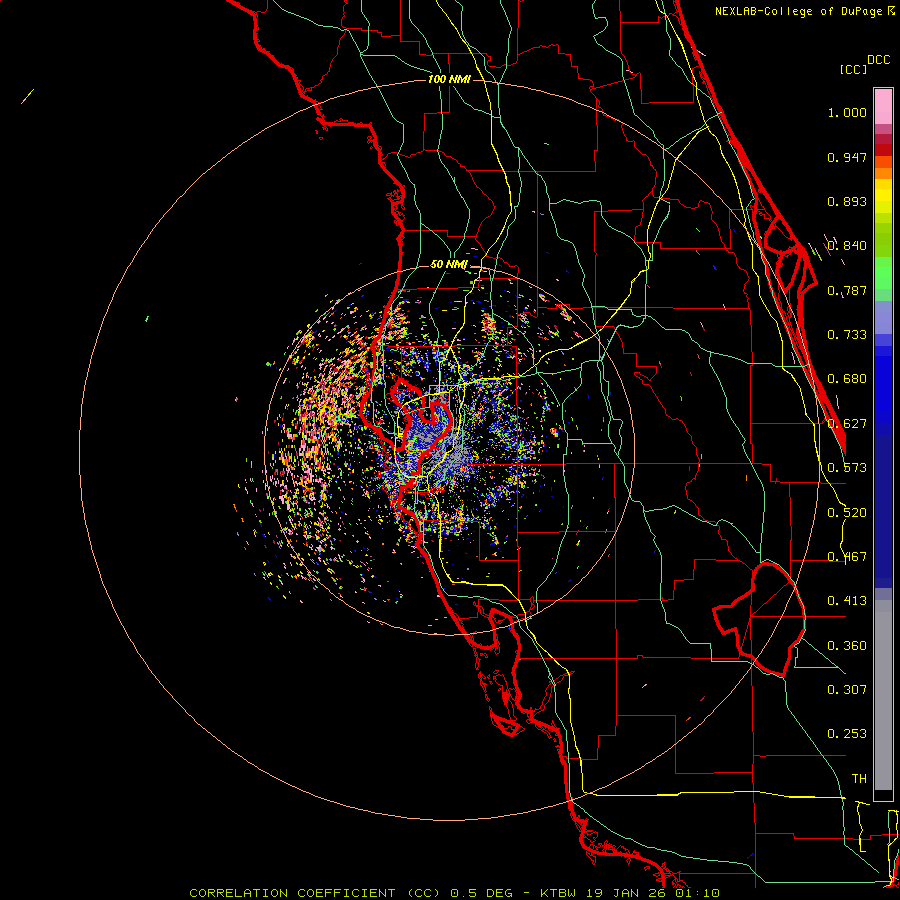Click the 0.680 value on color scale
Viewport: 900px width, 900px height.
pyautogui.click(x=847, y=379)
